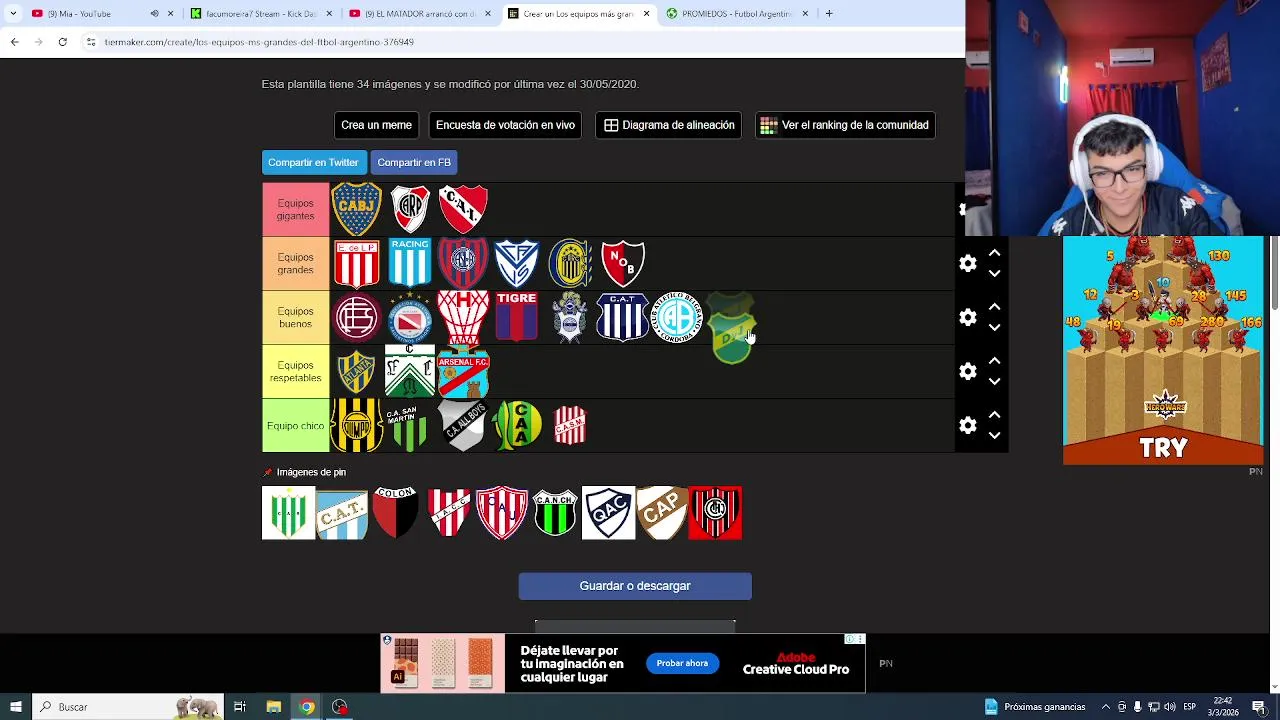1280x720 pixels.
Task: Close the Tiermaker tab
Action: (x=646, y=13)
